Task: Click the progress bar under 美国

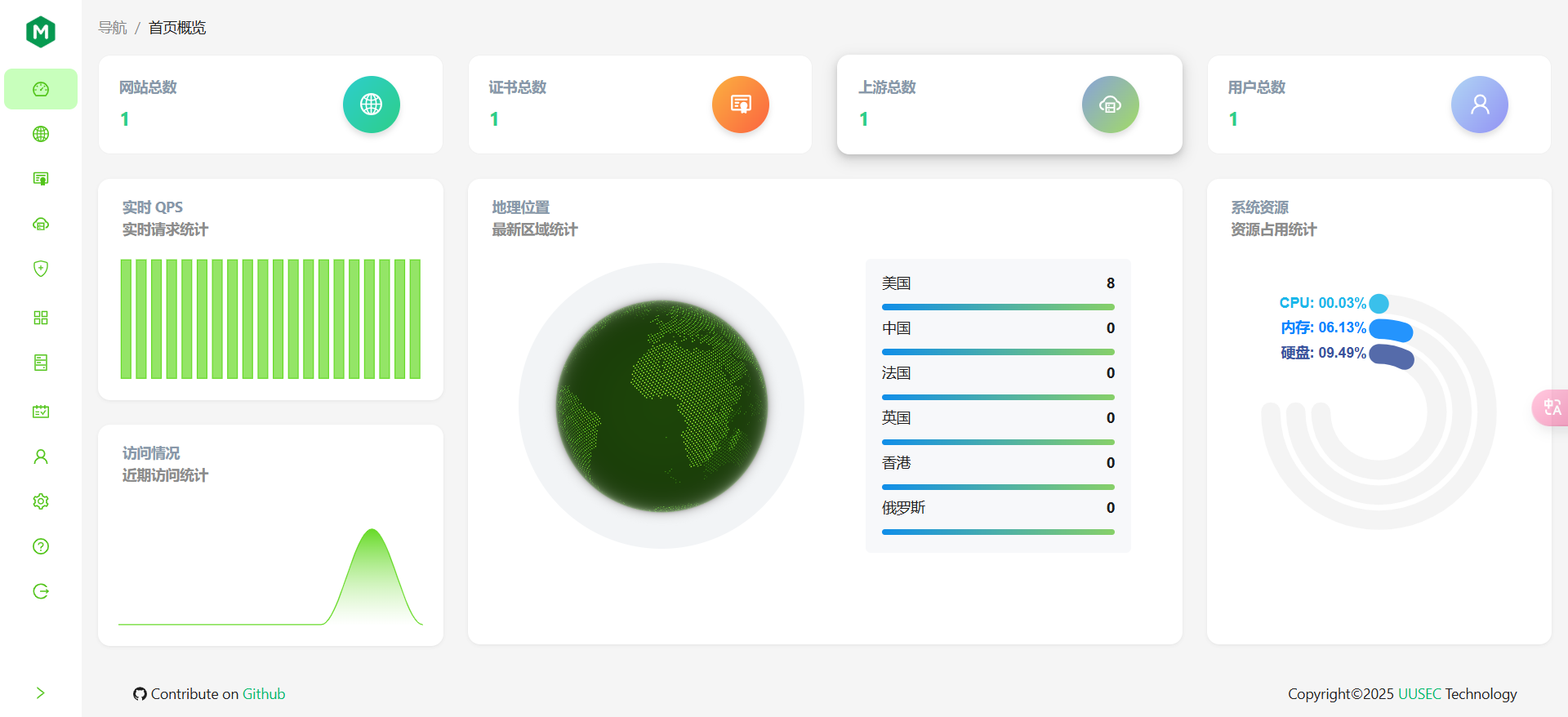Action: click(x=998, y=307)
